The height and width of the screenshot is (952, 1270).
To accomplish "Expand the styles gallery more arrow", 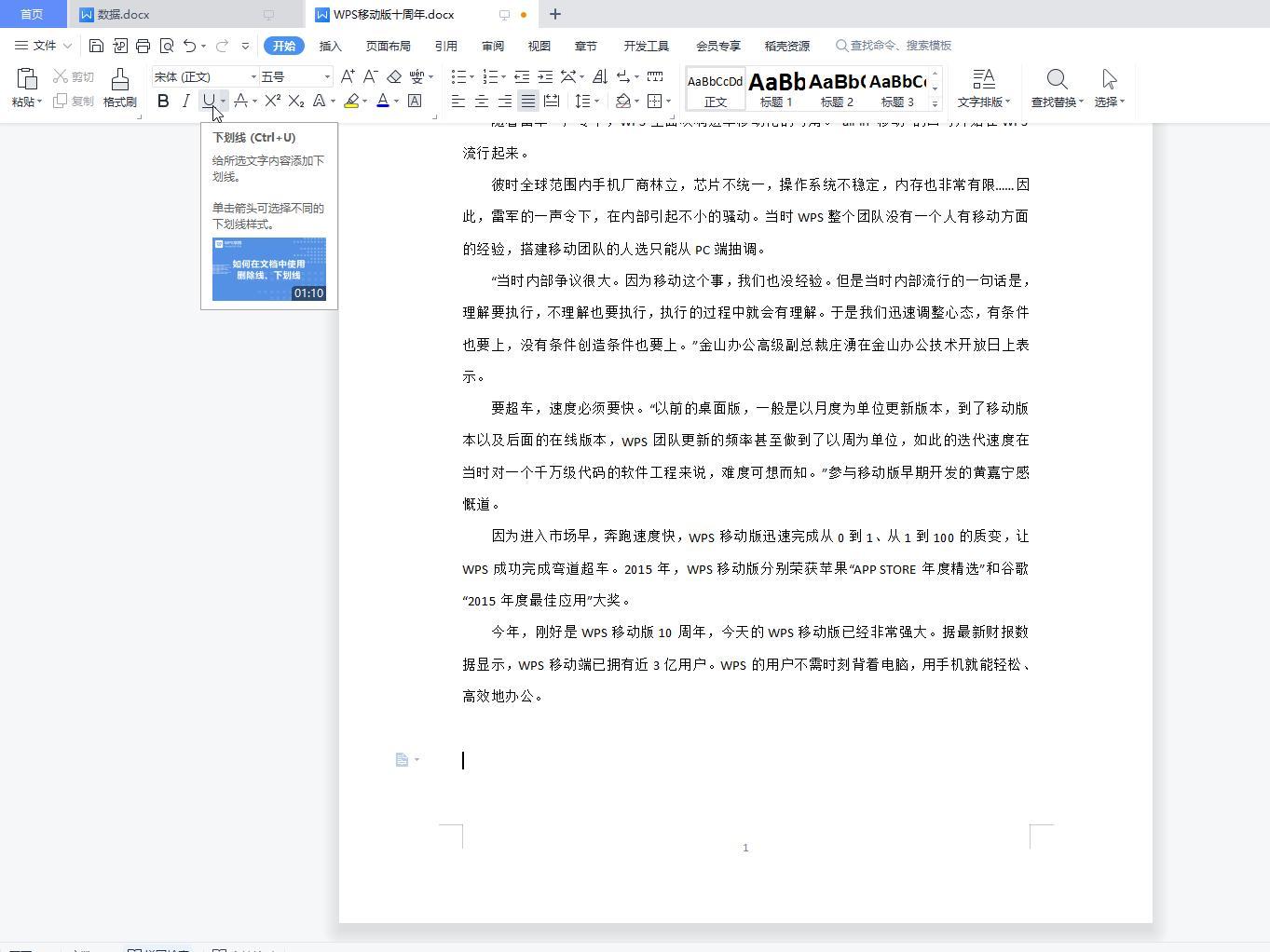I will coord(935,102).
